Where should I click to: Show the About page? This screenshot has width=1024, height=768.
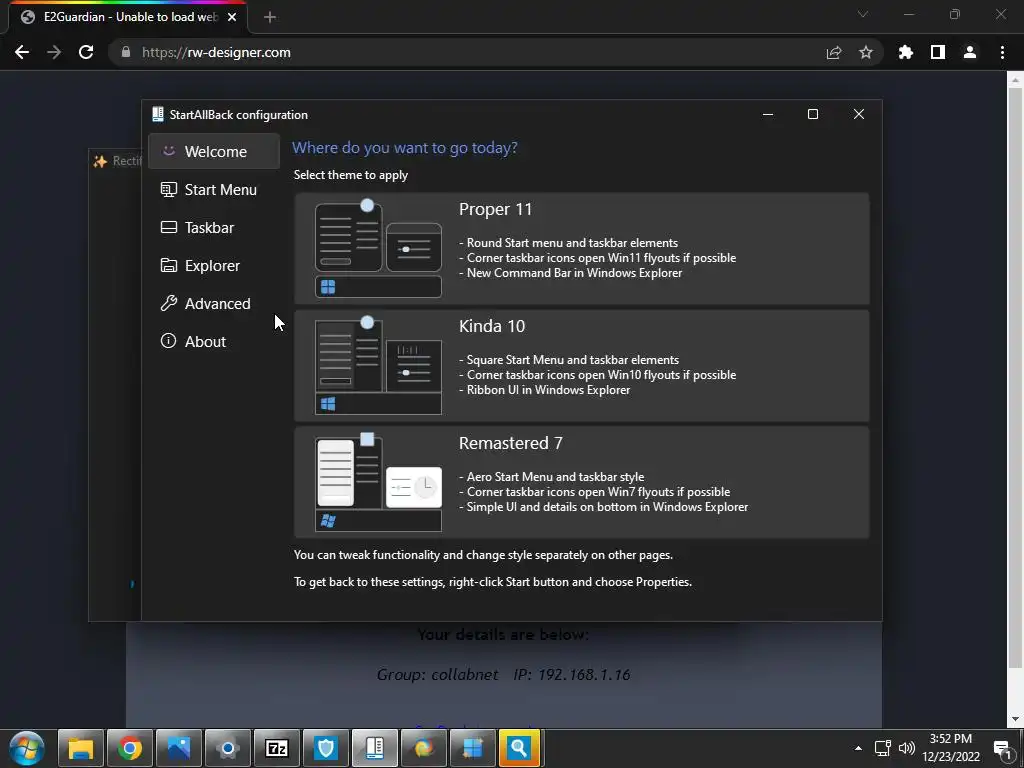coord(214,341)
